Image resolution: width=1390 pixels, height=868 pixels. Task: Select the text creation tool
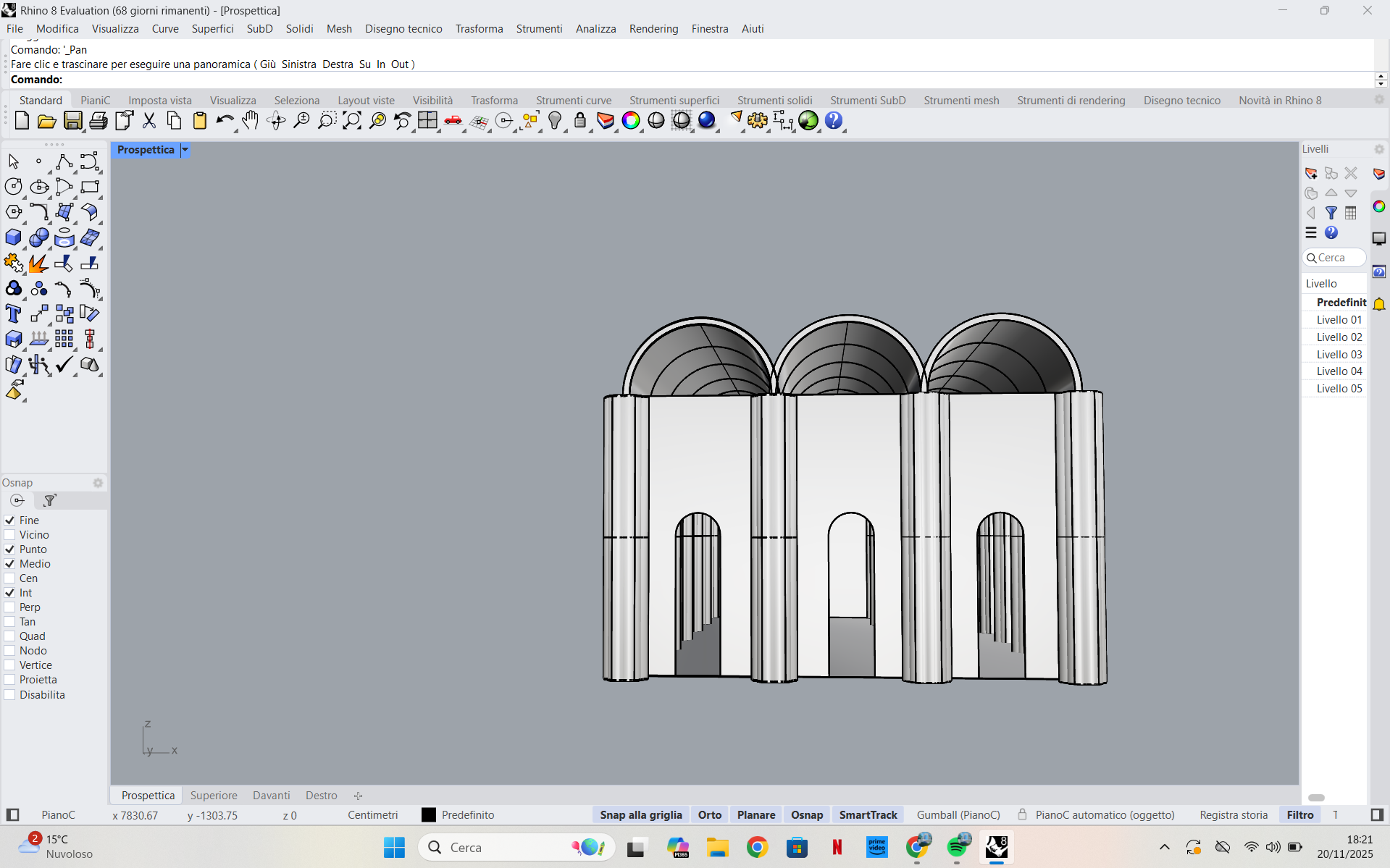point(12,313)
